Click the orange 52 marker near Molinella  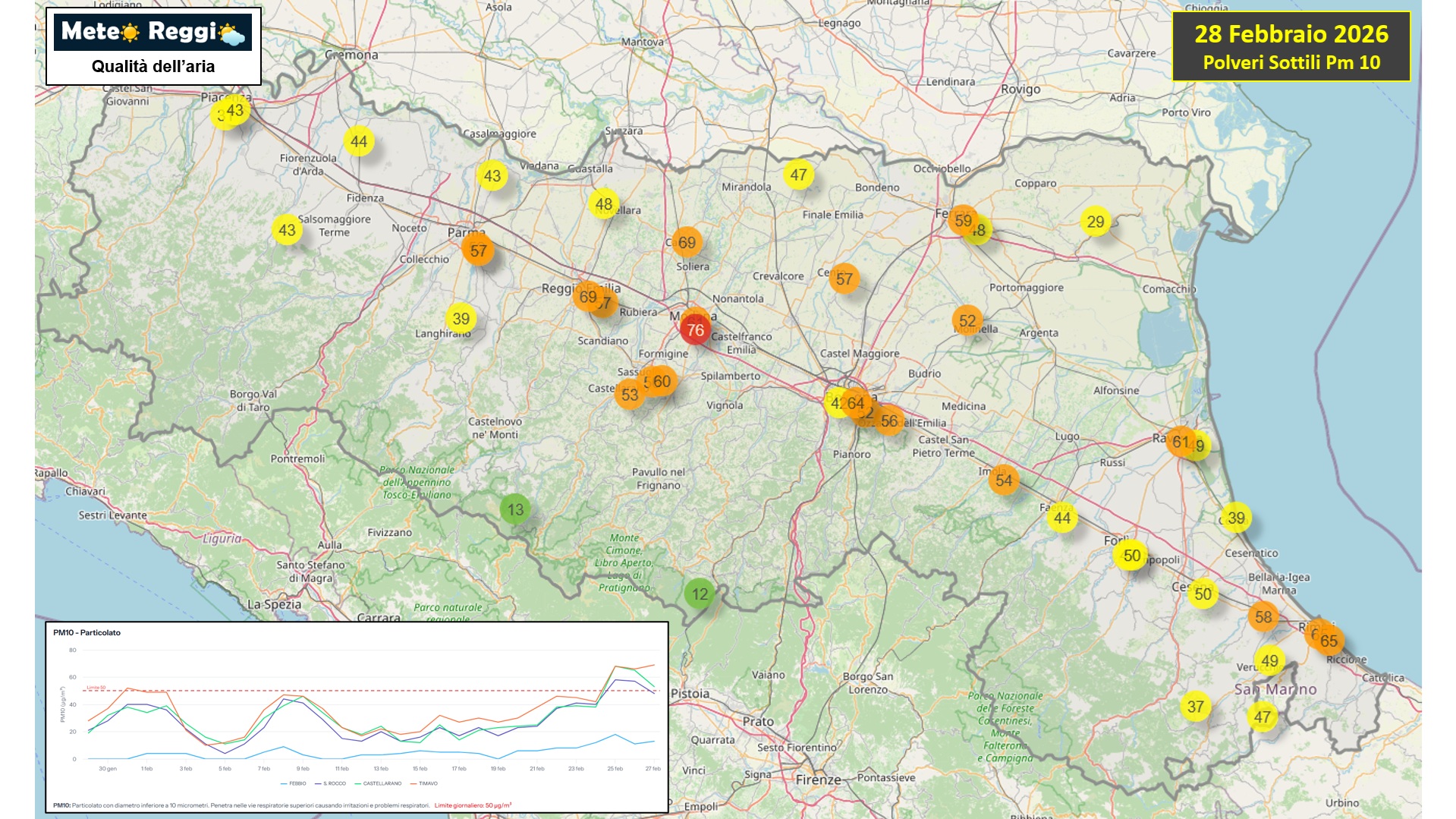pos(967,320)
